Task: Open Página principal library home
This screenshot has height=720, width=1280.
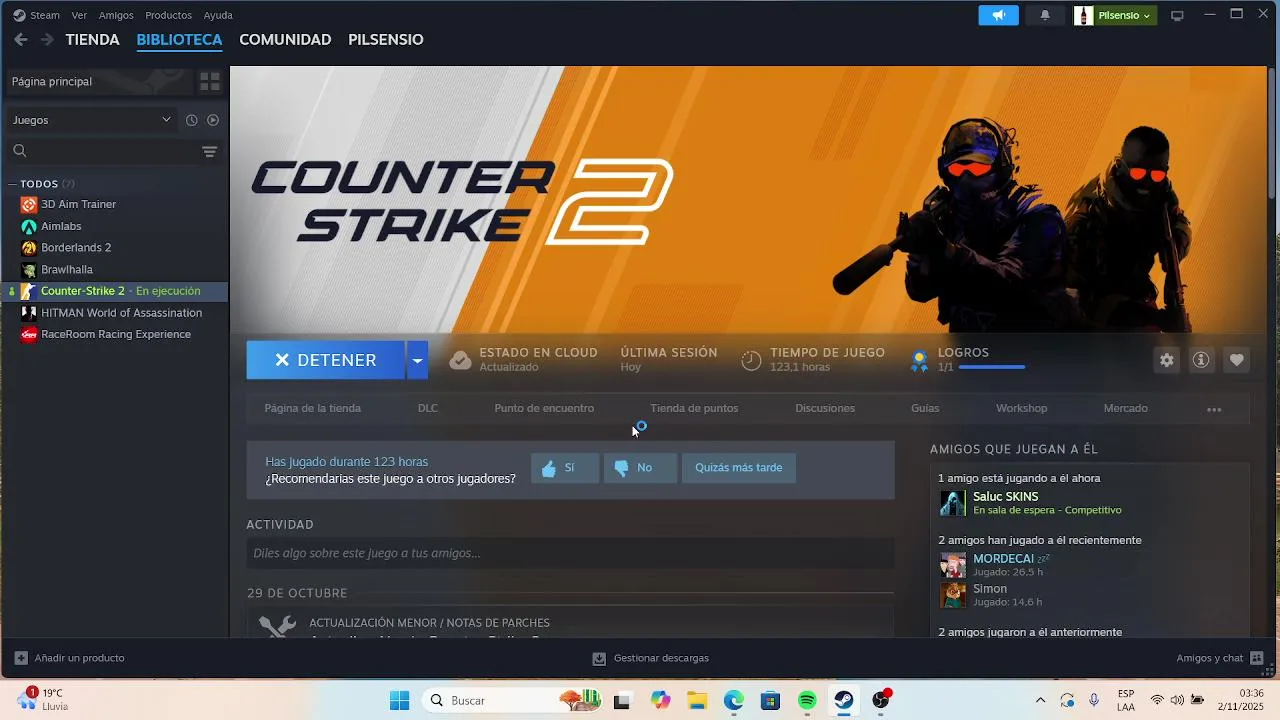Action: [x=98, y=81]
